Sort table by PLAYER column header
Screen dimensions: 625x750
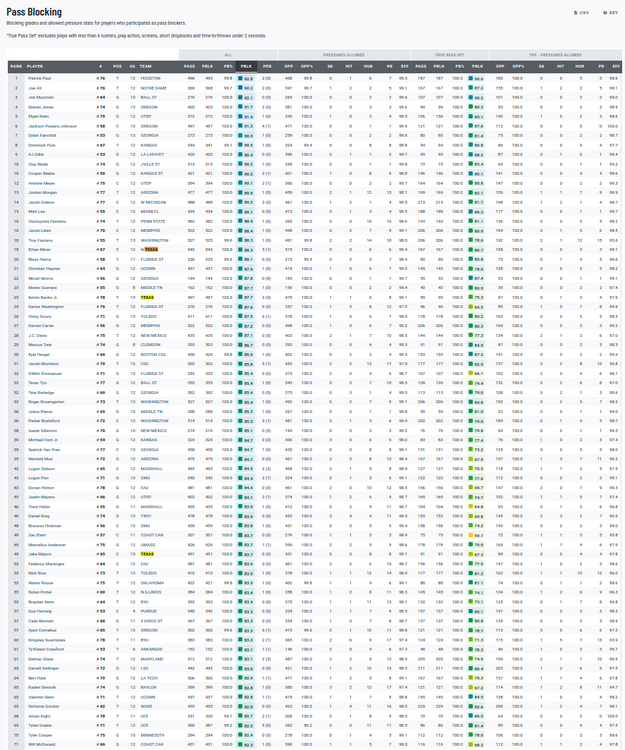tap(34, 65)
